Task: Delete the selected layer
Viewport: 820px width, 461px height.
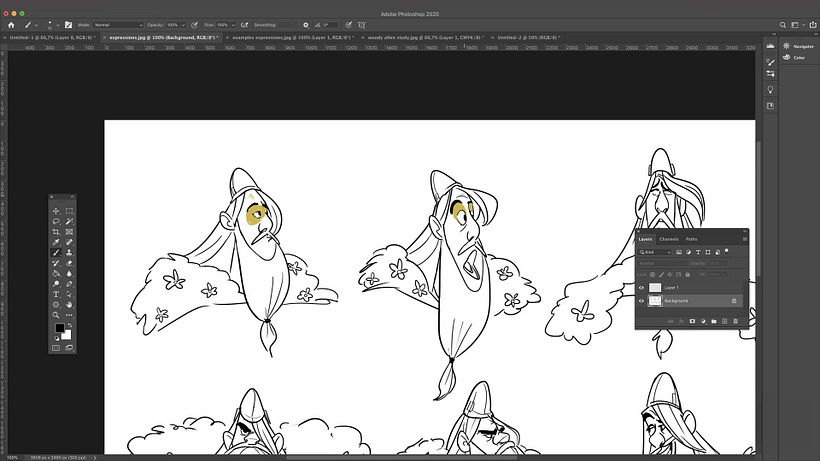Action: pos(735,321)
